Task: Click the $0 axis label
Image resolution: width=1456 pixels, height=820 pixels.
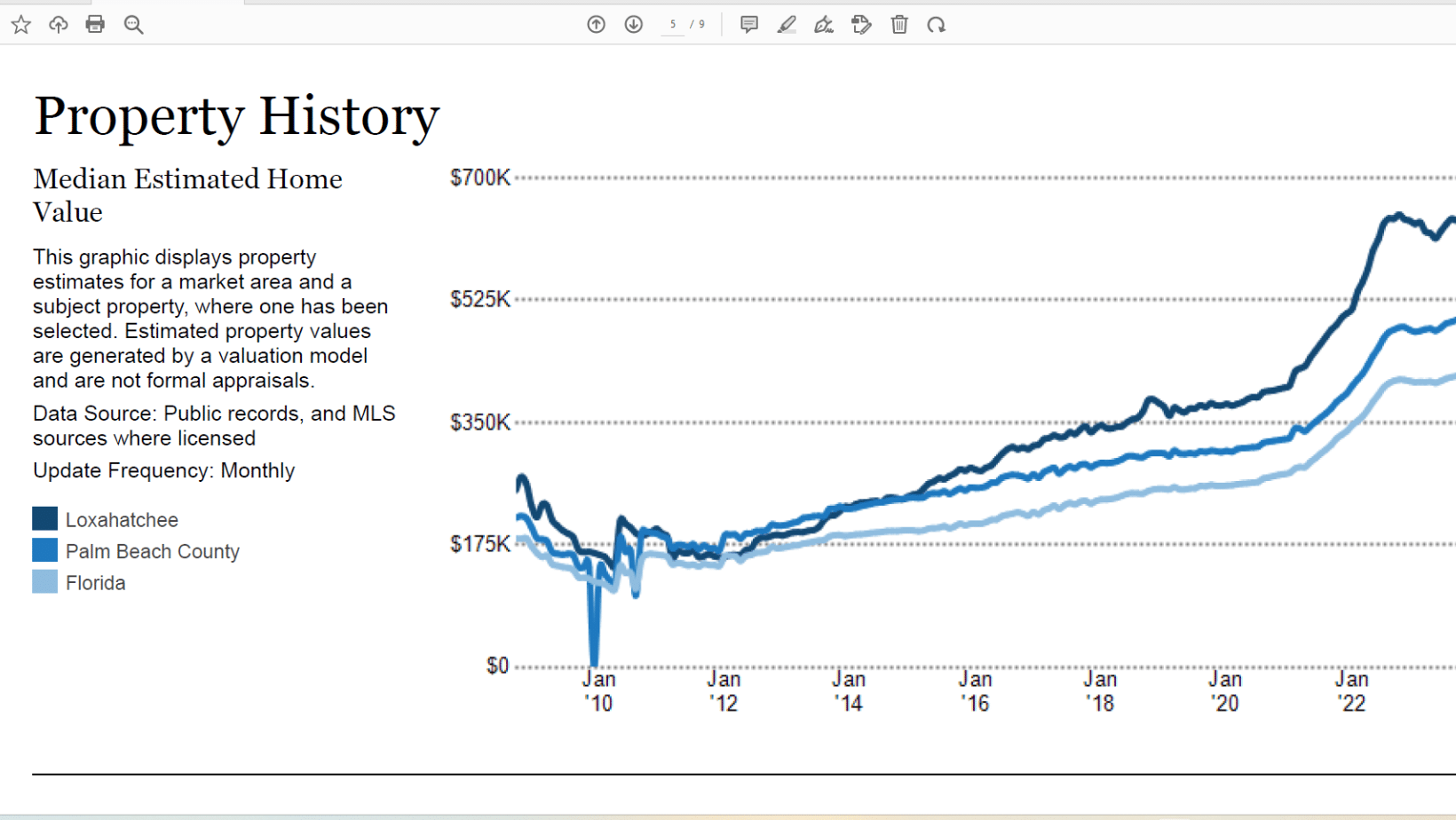Action: pos(498,666)
